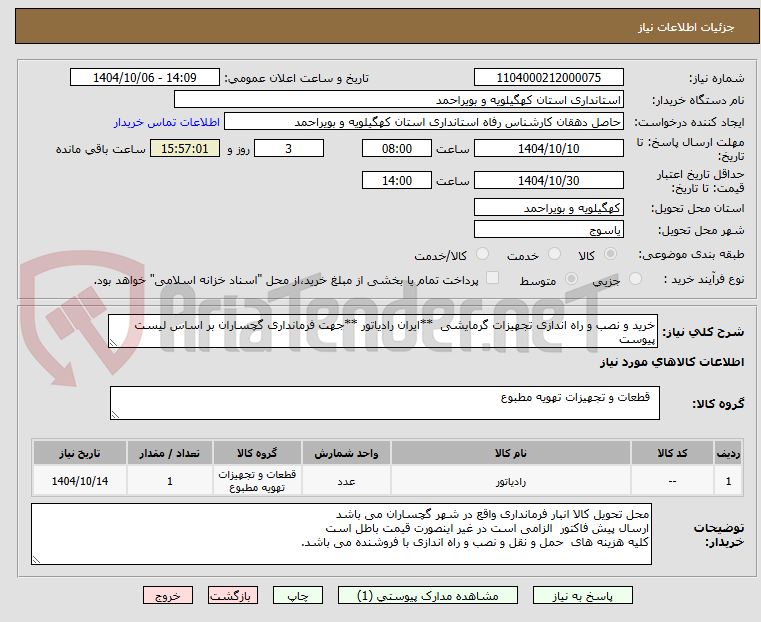Click the price validity date 1404/10/30

pos(548,180)
